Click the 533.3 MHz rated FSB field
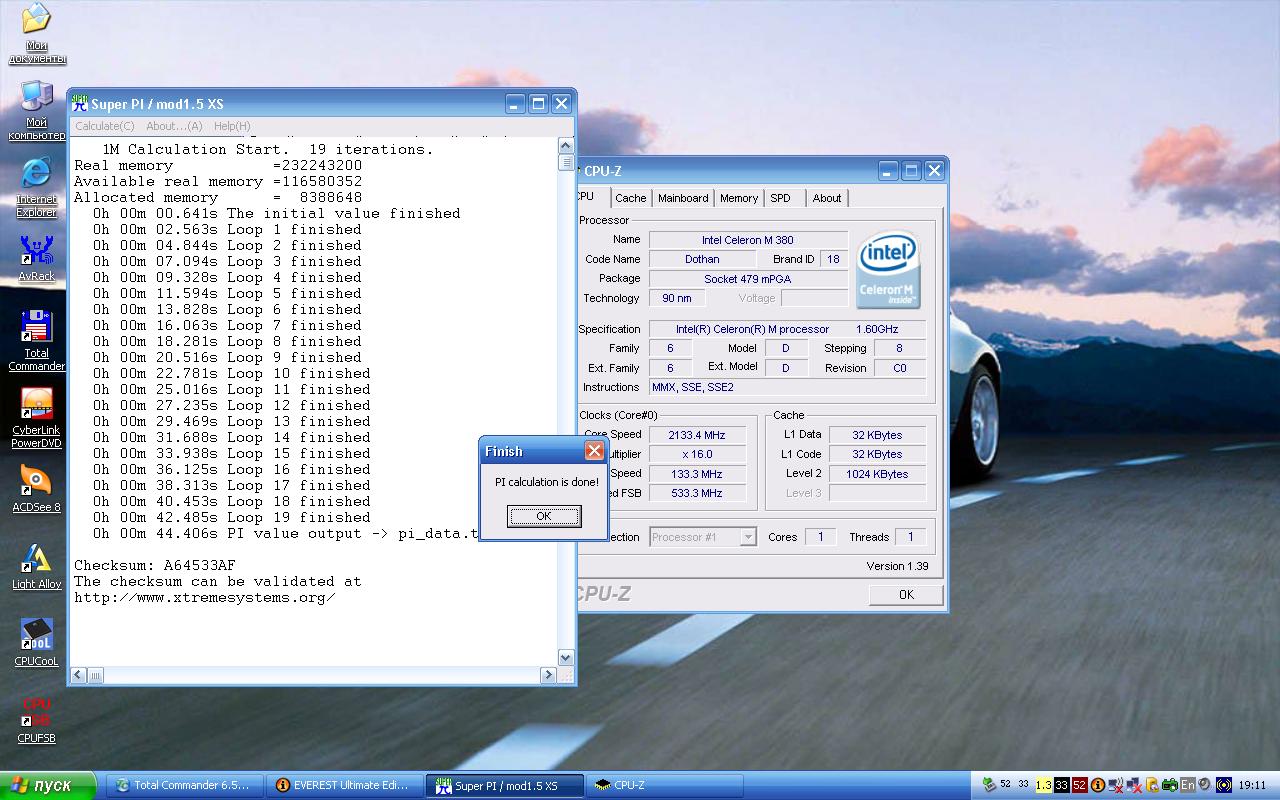The height and width of the screenshot is (800, 1280). point(698,493)
